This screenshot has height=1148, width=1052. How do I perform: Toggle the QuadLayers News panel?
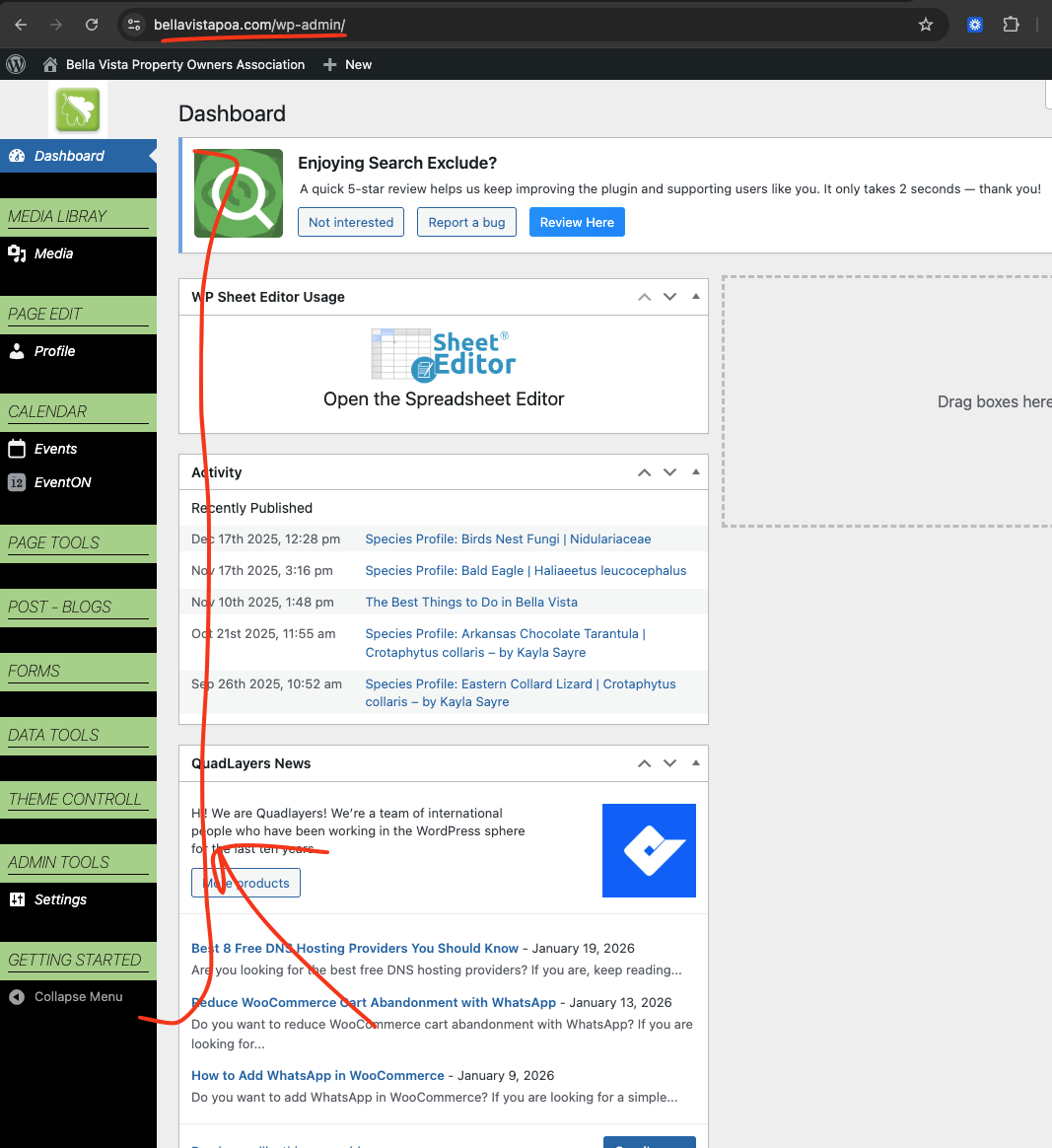[x=695, y=763]
